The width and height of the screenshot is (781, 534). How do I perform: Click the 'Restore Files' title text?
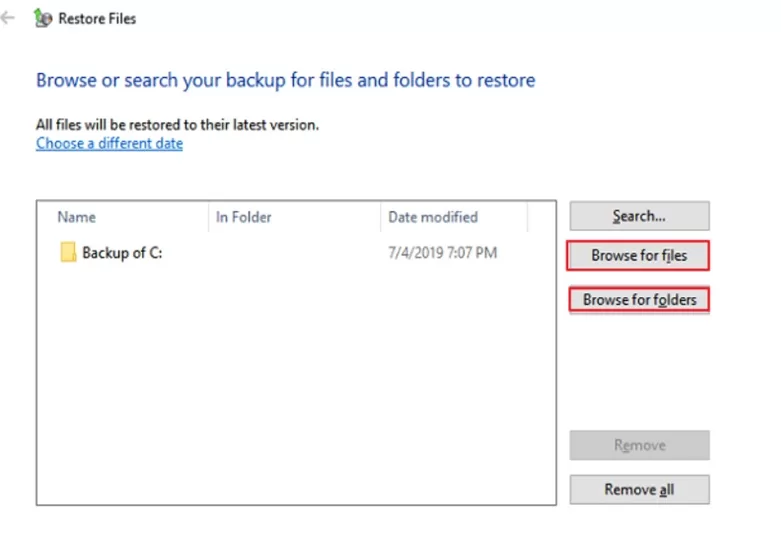coord(97,18)
